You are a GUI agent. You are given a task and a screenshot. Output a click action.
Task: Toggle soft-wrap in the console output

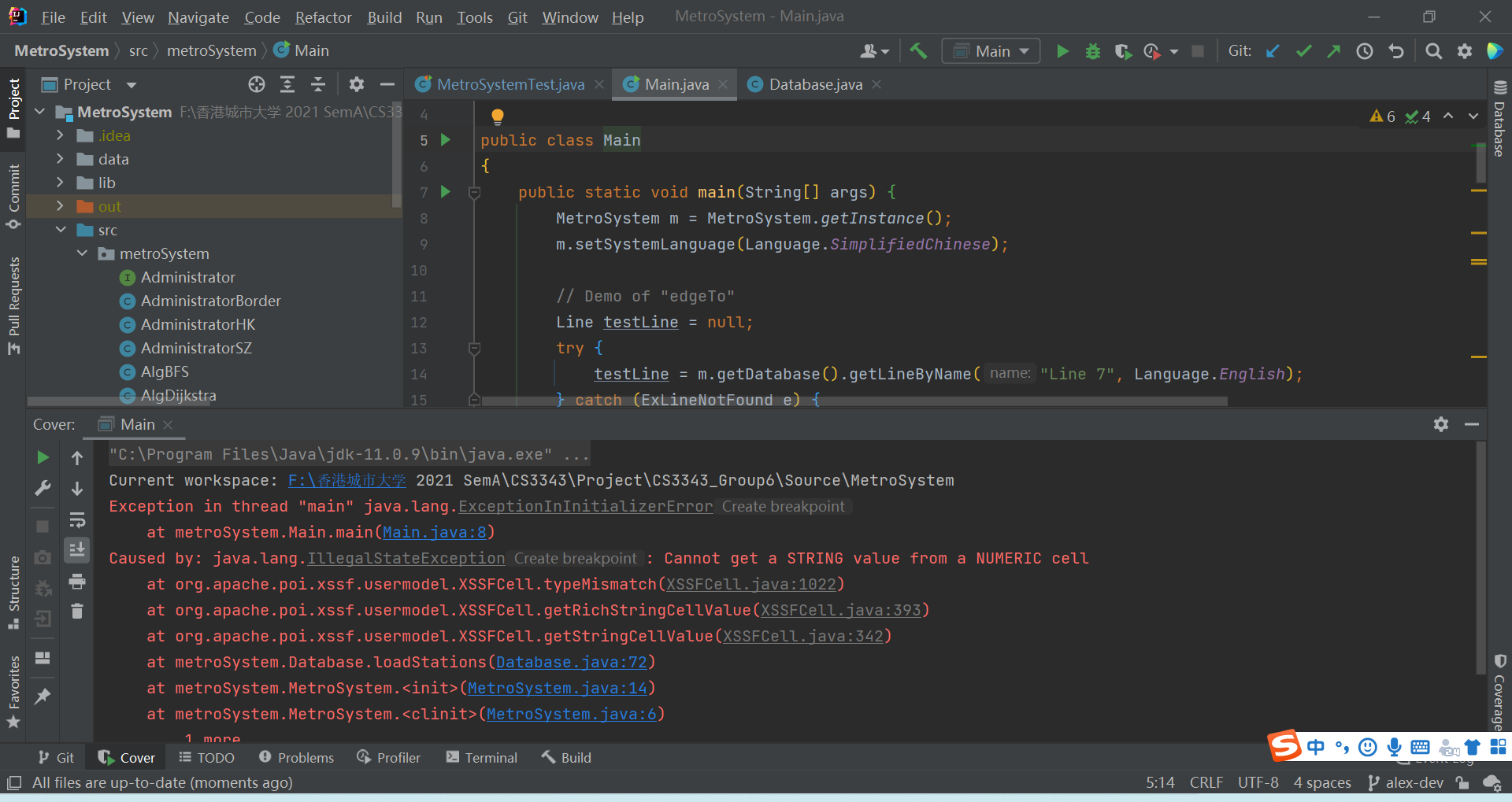click(77, 520)
